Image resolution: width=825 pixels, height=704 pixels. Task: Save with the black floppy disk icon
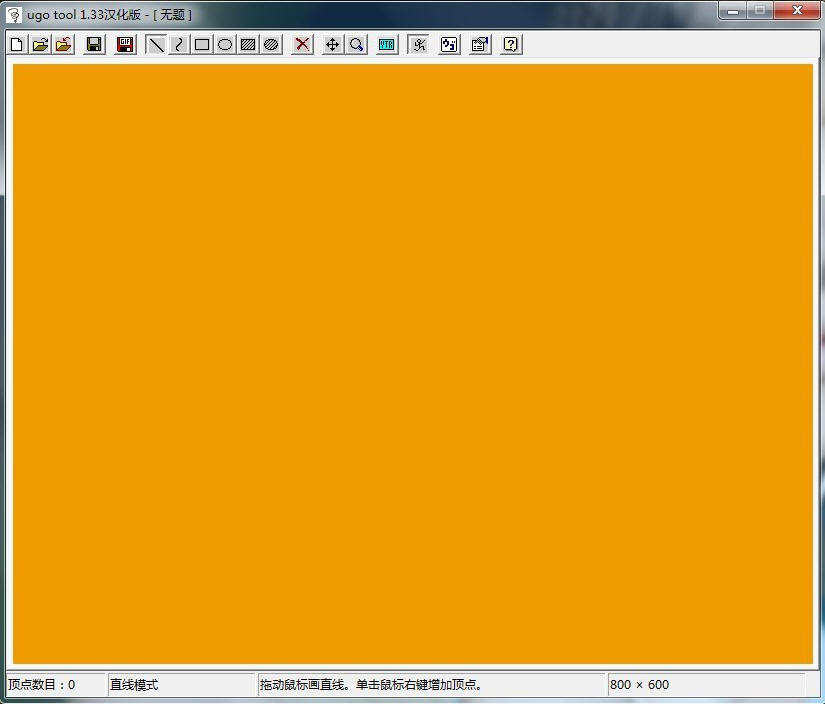(x=94, y=45)
